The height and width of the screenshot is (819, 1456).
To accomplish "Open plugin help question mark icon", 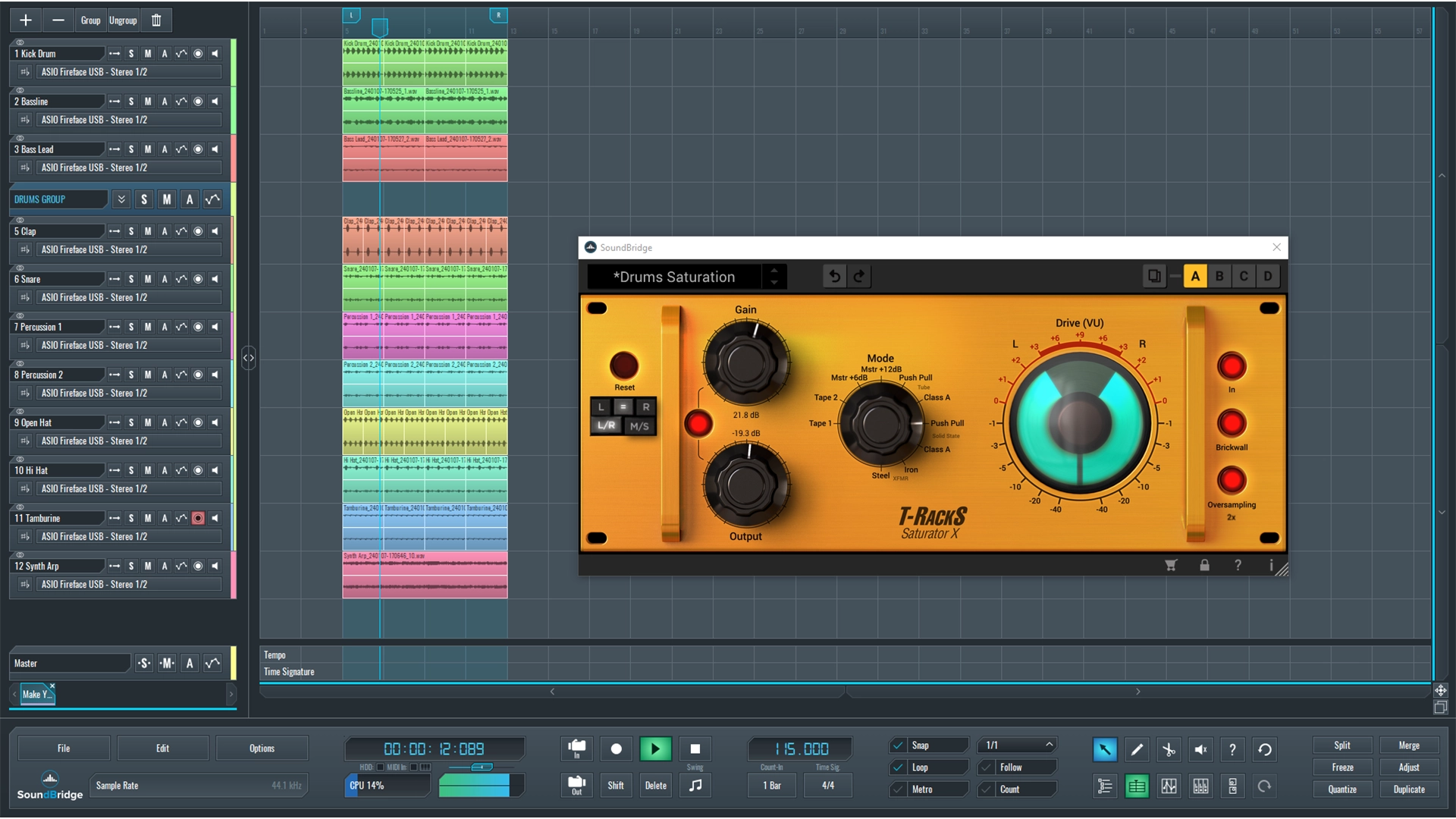I will pos(1238,565).
